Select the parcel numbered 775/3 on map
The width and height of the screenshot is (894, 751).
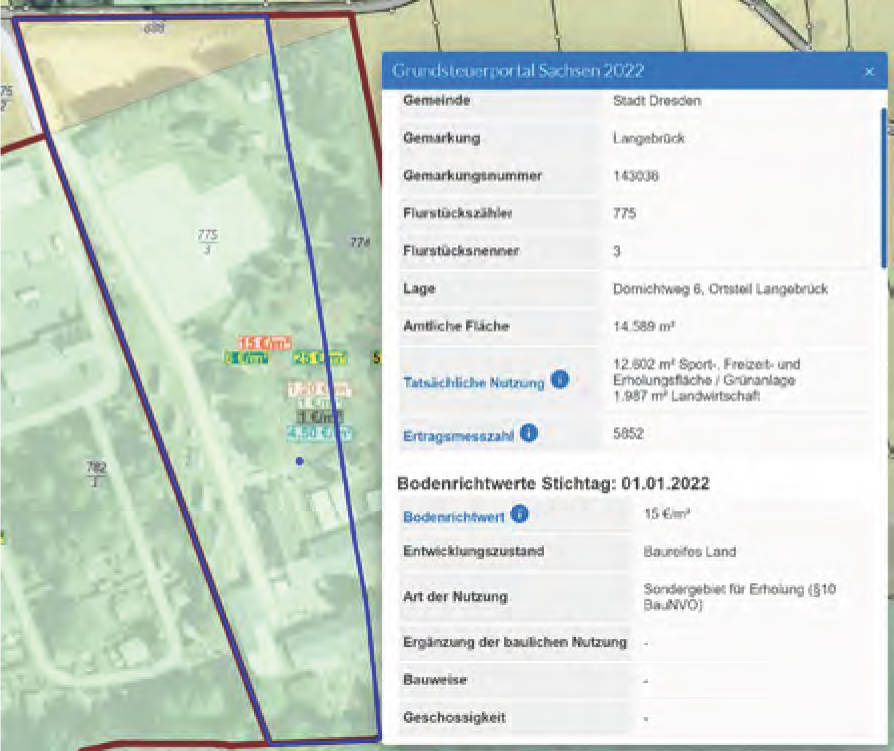click(x=206, y=237)
